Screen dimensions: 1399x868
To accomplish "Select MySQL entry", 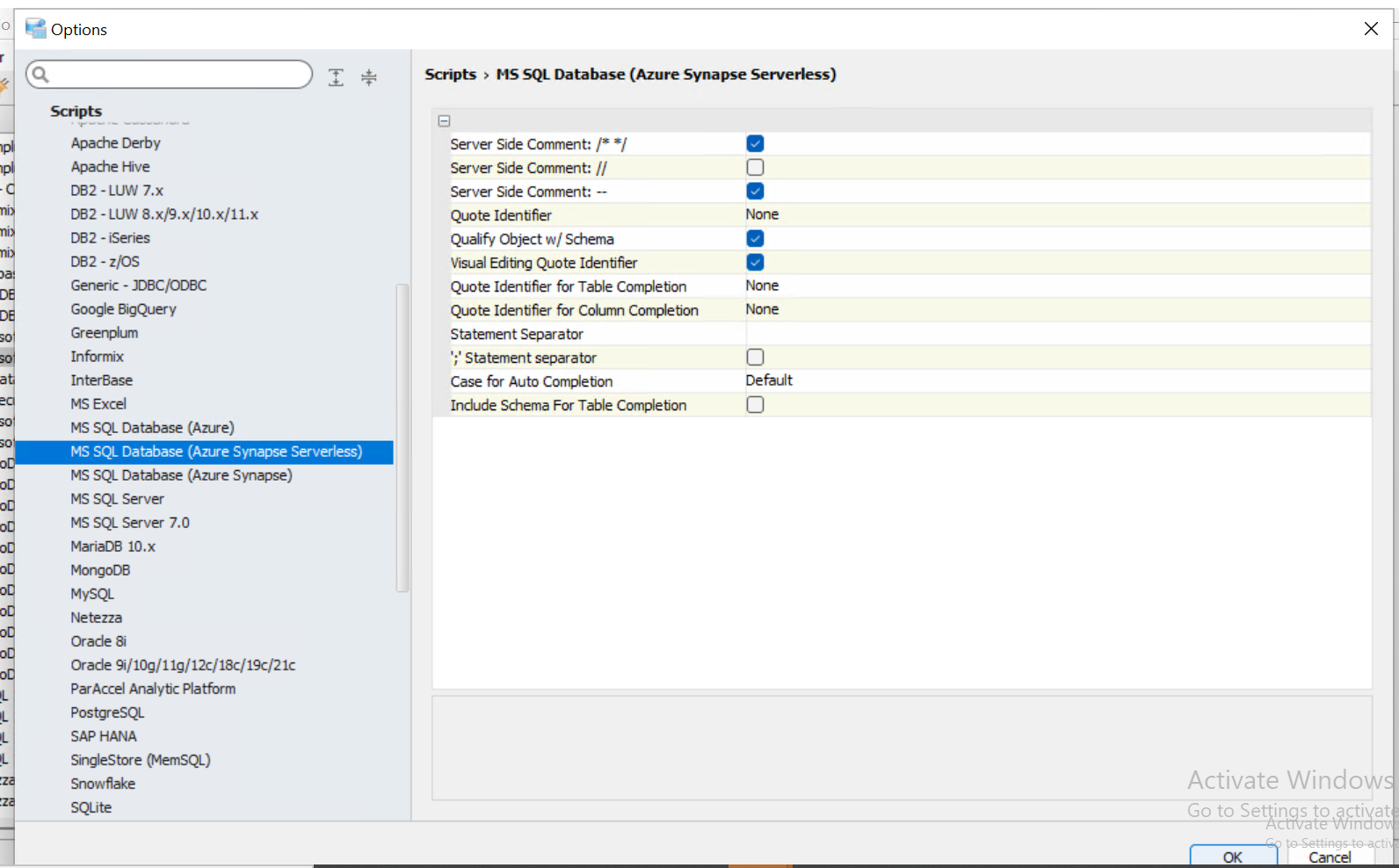I will click(92, 594).
